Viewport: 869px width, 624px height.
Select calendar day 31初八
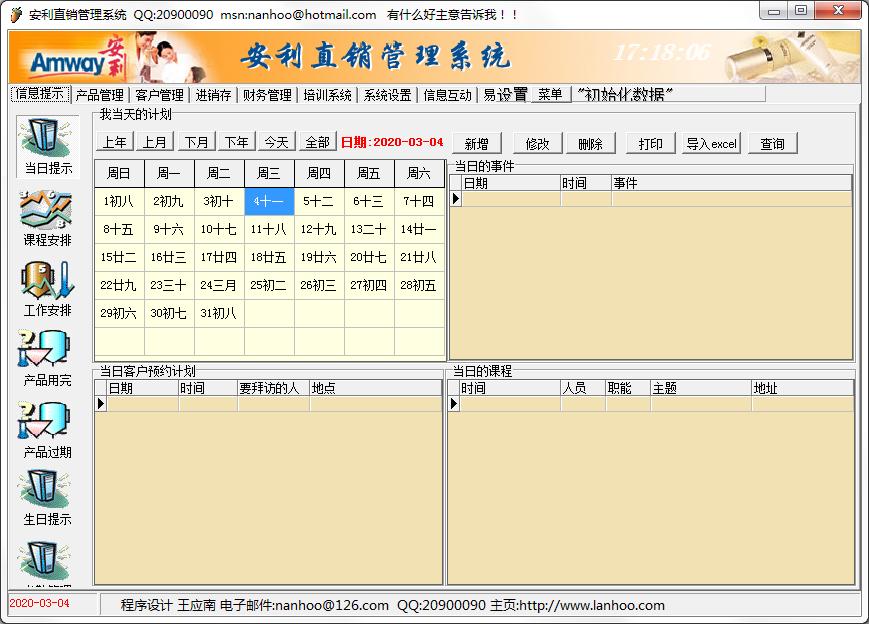point(219,313)
